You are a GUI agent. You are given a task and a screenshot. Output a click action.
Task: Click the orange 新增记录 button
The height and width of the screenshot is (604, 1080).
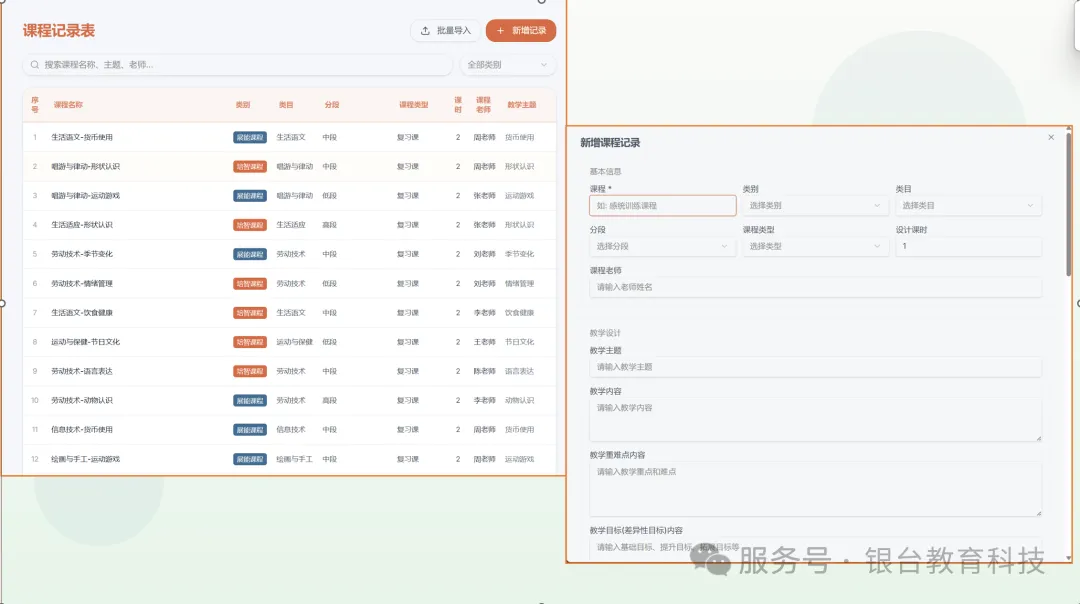pos(521,30)
